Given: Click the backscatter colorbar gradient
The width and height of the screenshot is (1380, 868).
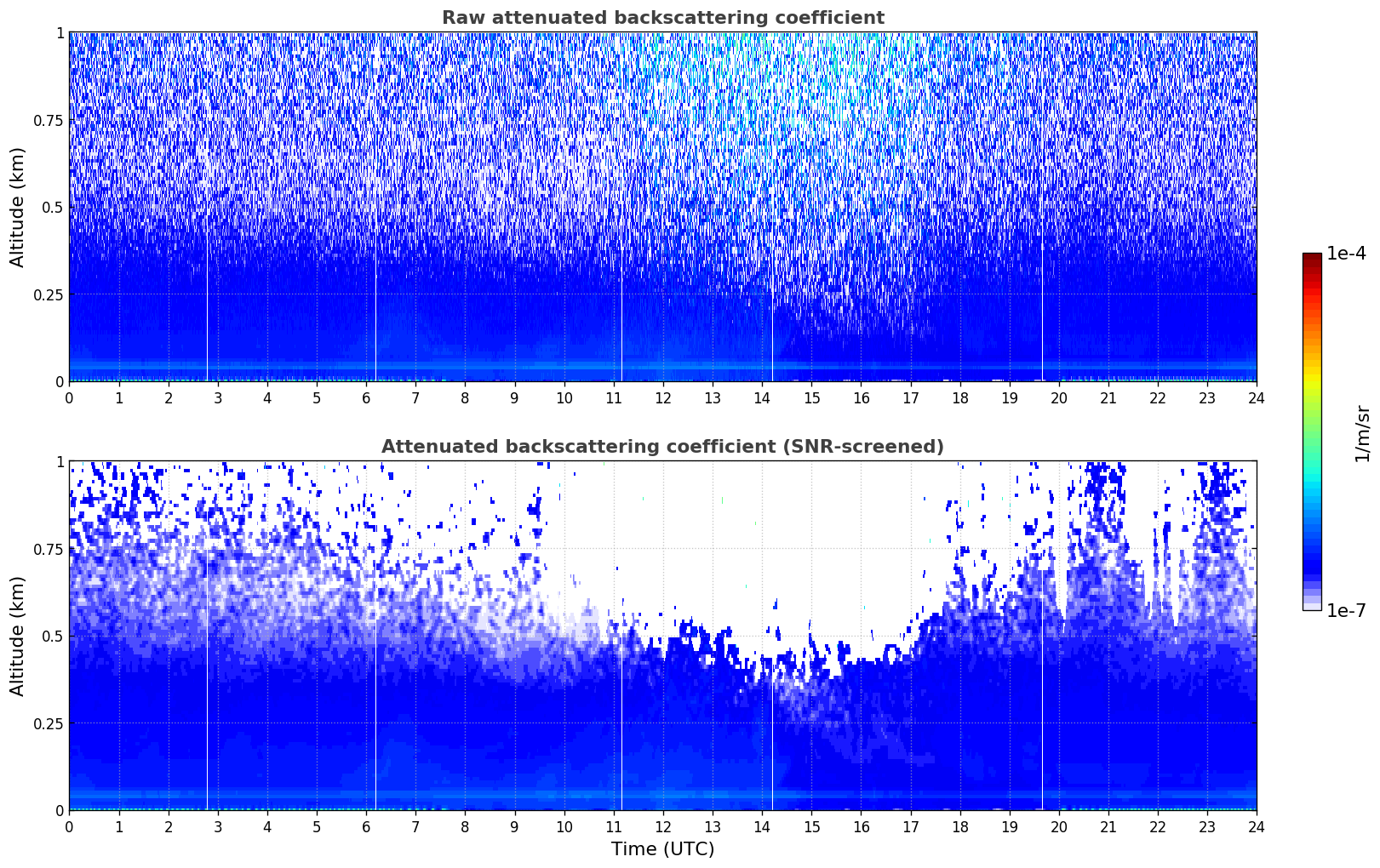Looking at the screenshot, I should tap(1312, 431).
